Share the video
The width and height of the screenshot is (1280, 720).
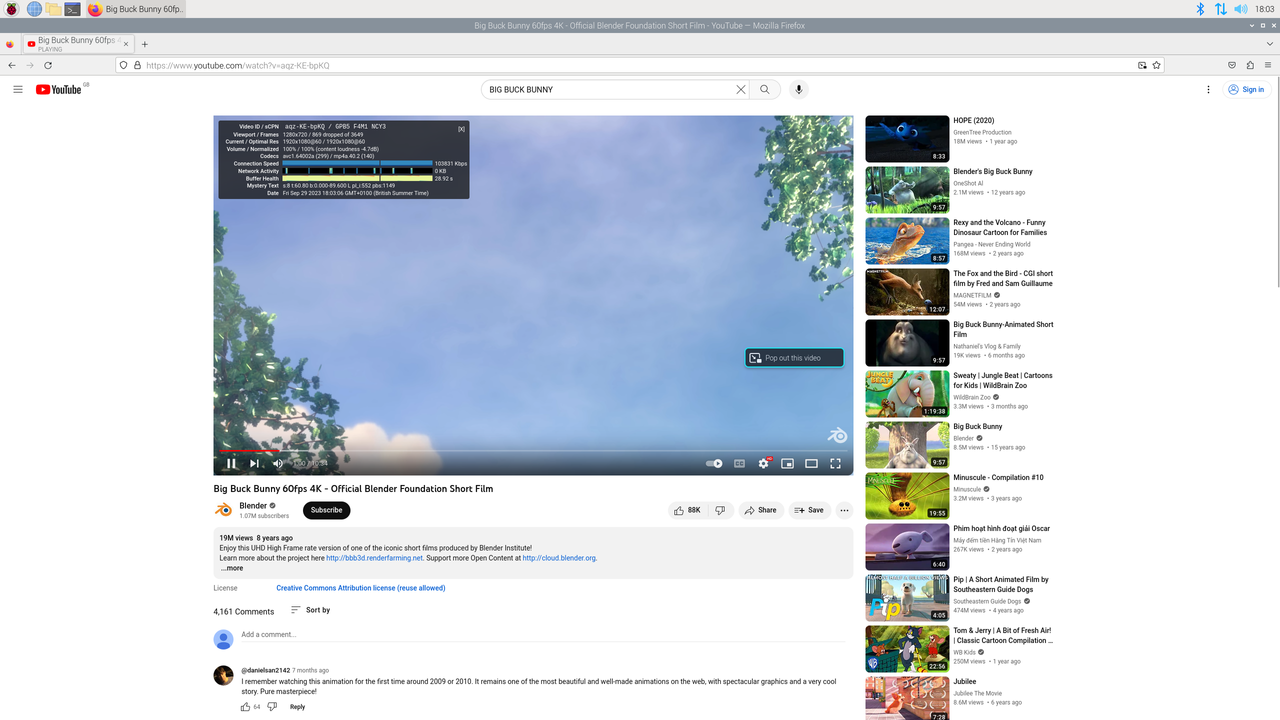tap(760, 510)
